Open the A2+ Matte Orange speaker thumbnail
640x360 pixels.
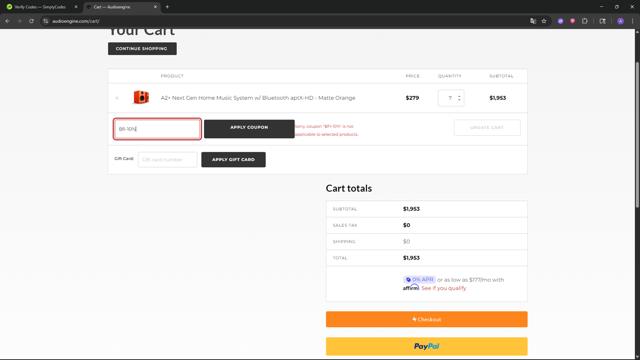coord(141,98)
